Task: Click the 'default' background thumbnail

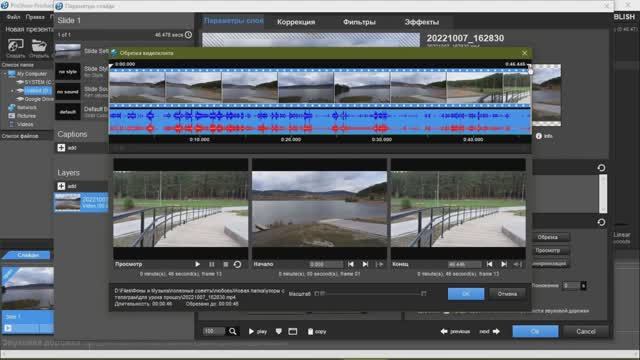Action: (68, 111)
